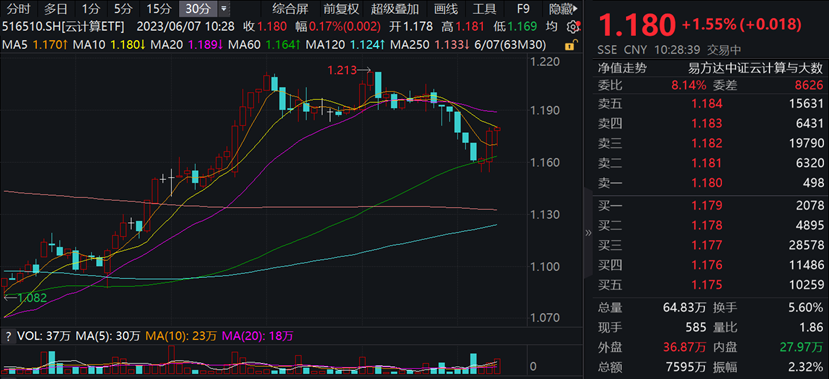
Task: Collapse the quote panel with the » arrow
Action: 587,233
